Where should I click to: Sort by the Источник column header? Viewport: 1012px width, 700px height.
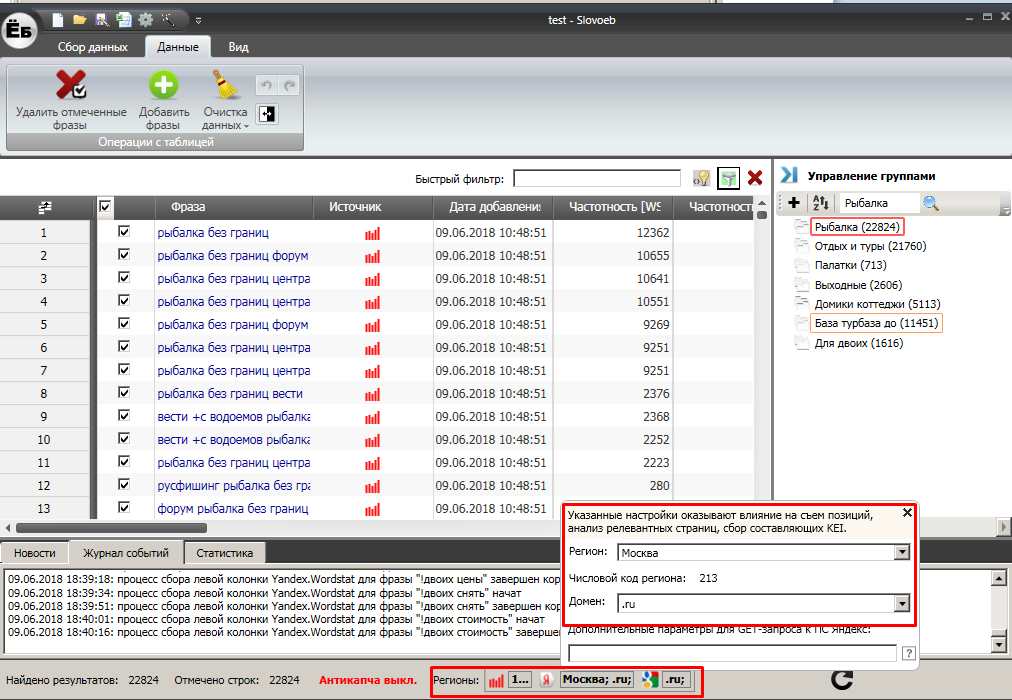(x=372, y=207)
